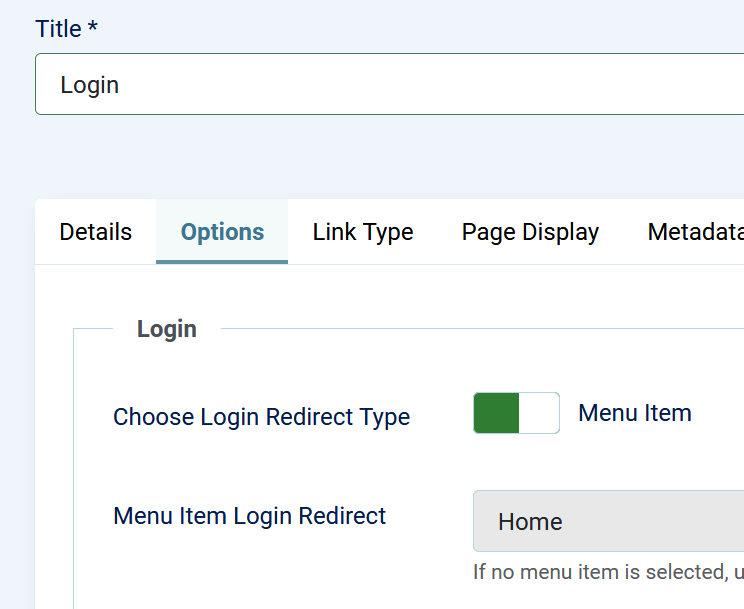Open the Details tab
This screenshot has width=744, height=609.
(96, 232)
